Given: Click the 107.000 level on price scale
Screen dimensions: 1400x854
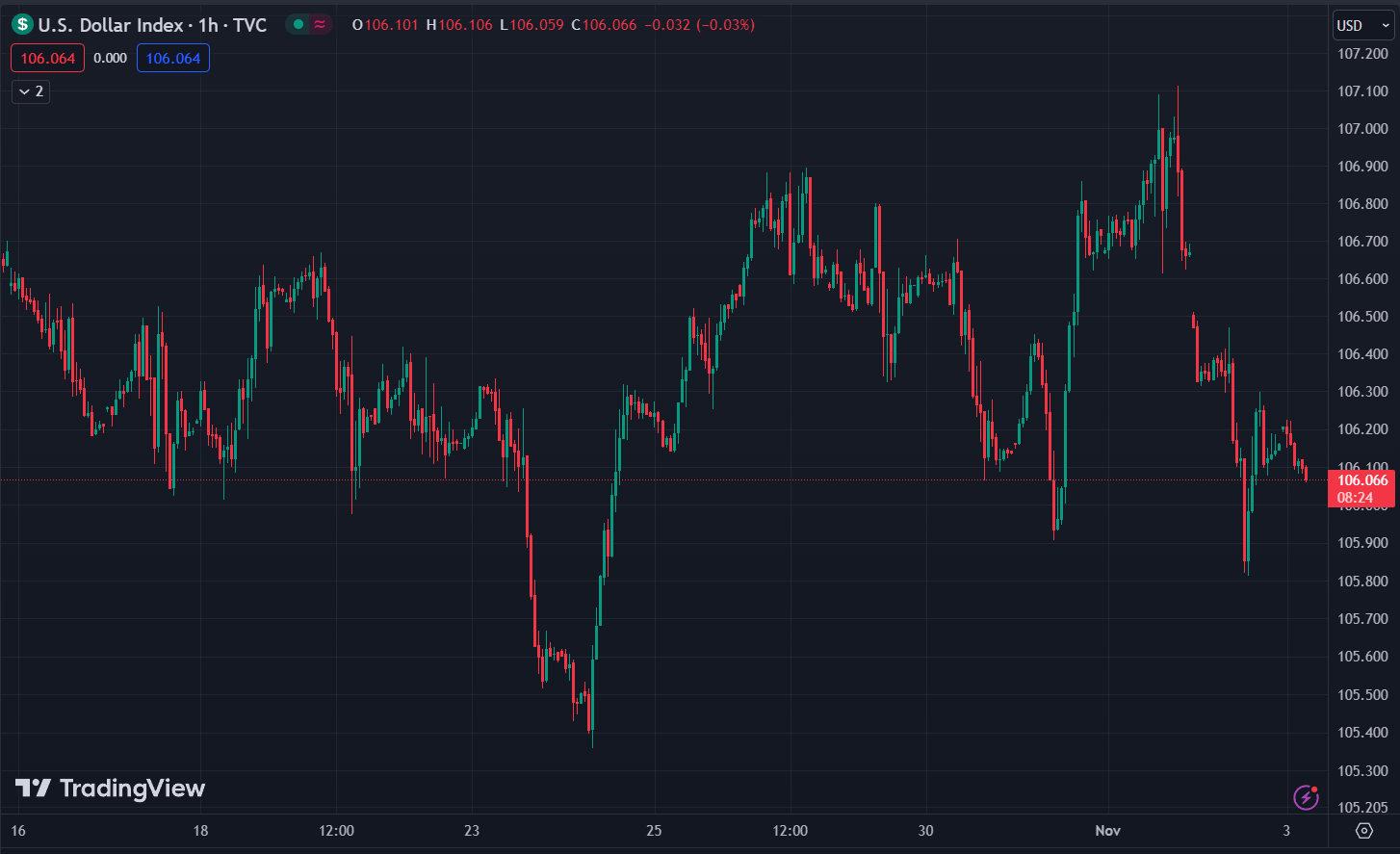Looking at the screenshot, I should (1361, 129).
